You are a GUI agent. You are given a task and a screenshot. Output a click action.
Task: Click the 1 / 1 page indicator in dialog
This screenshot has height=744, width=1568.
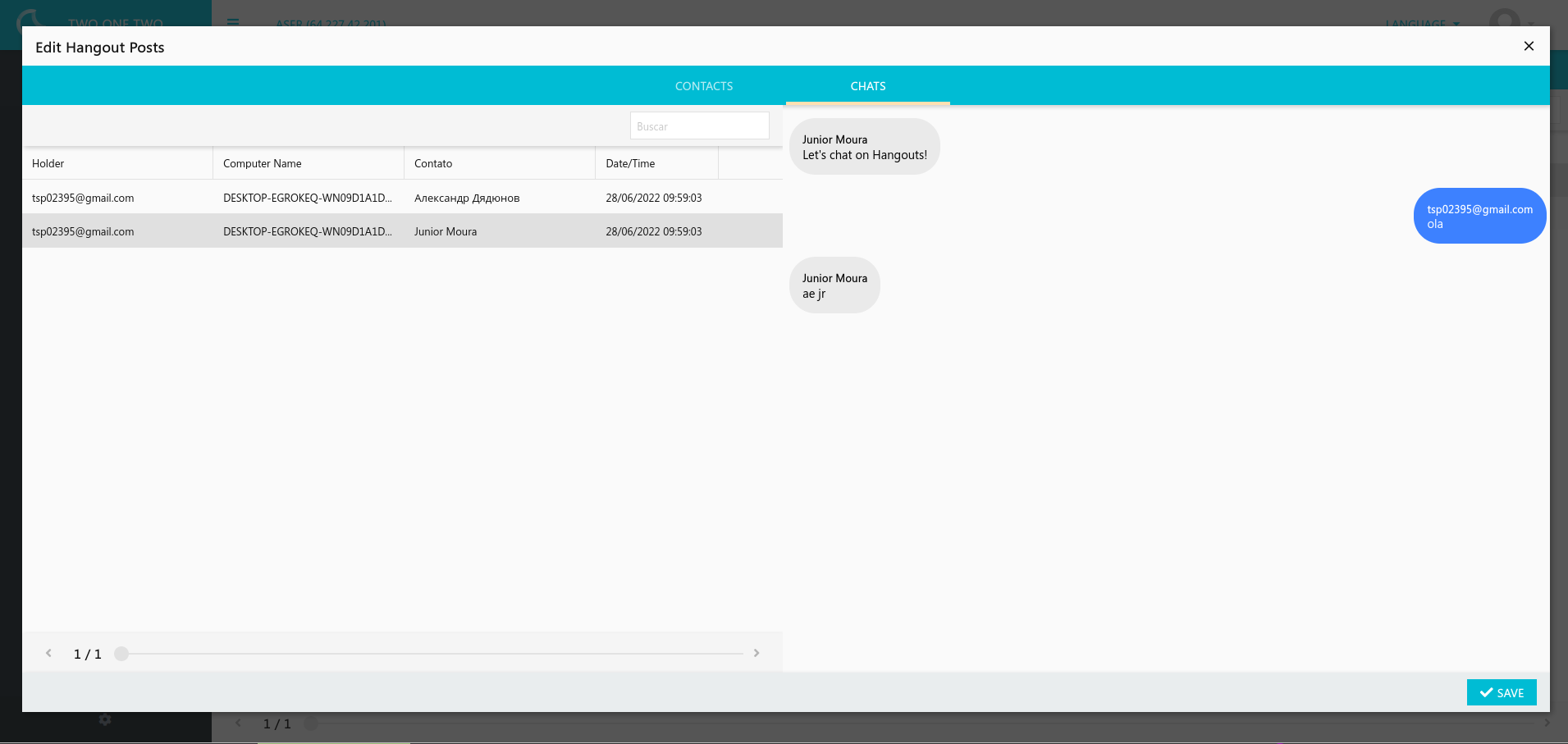tap(88, 654)
